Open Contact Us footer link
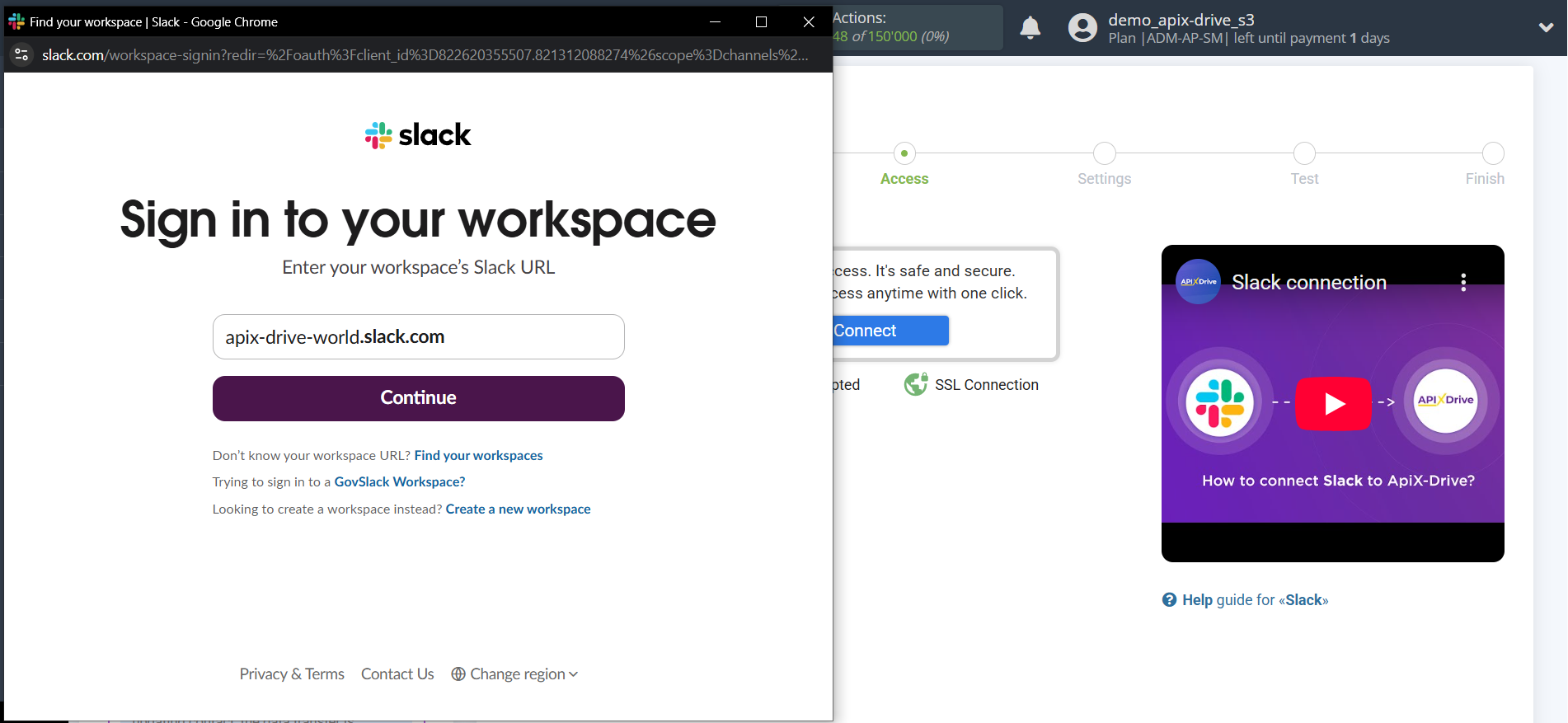The width and height of the screenshot is (1568, 723). (397, 674)
